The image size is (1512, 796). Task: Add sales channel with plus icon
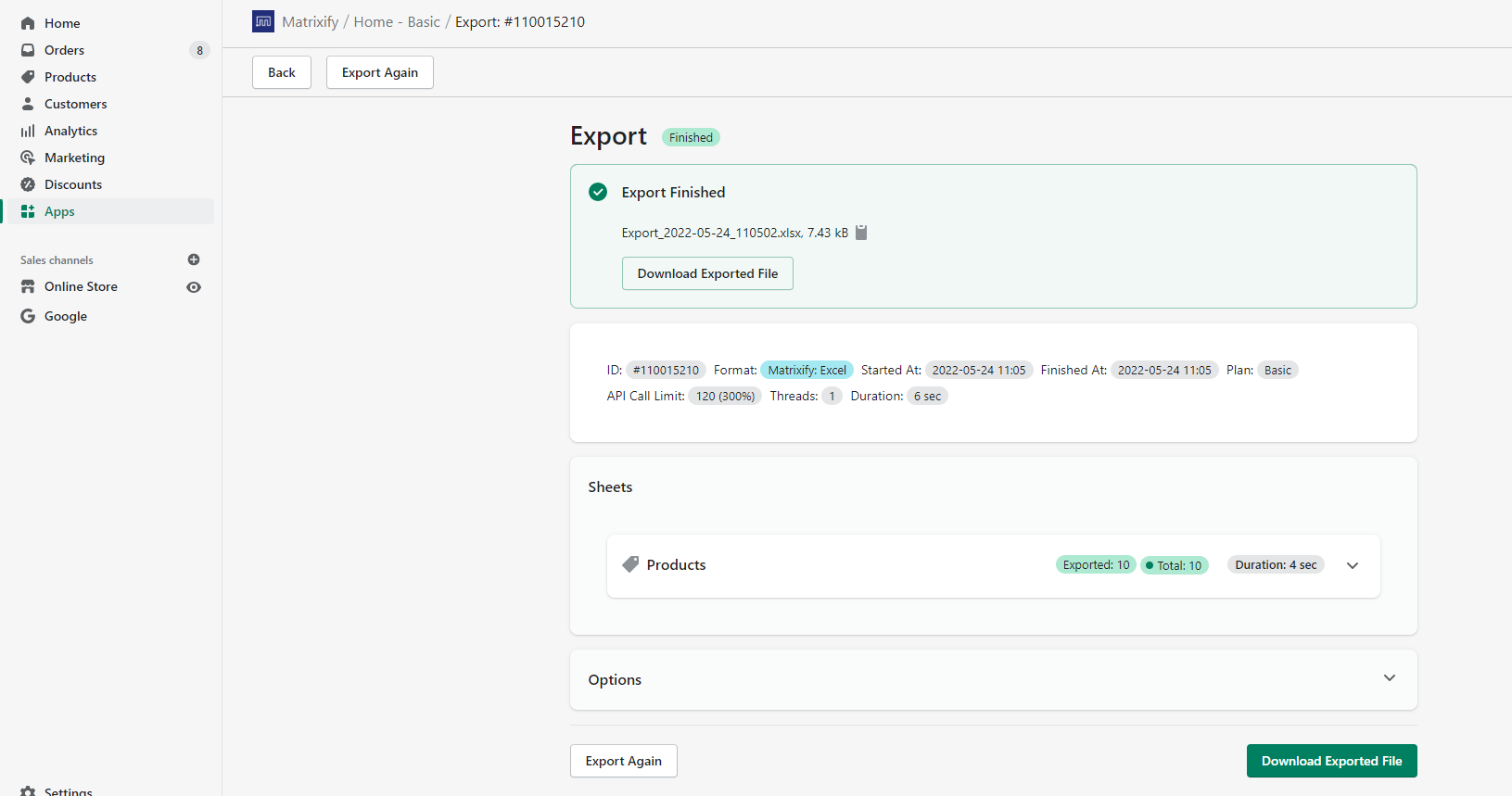point(194,259)
